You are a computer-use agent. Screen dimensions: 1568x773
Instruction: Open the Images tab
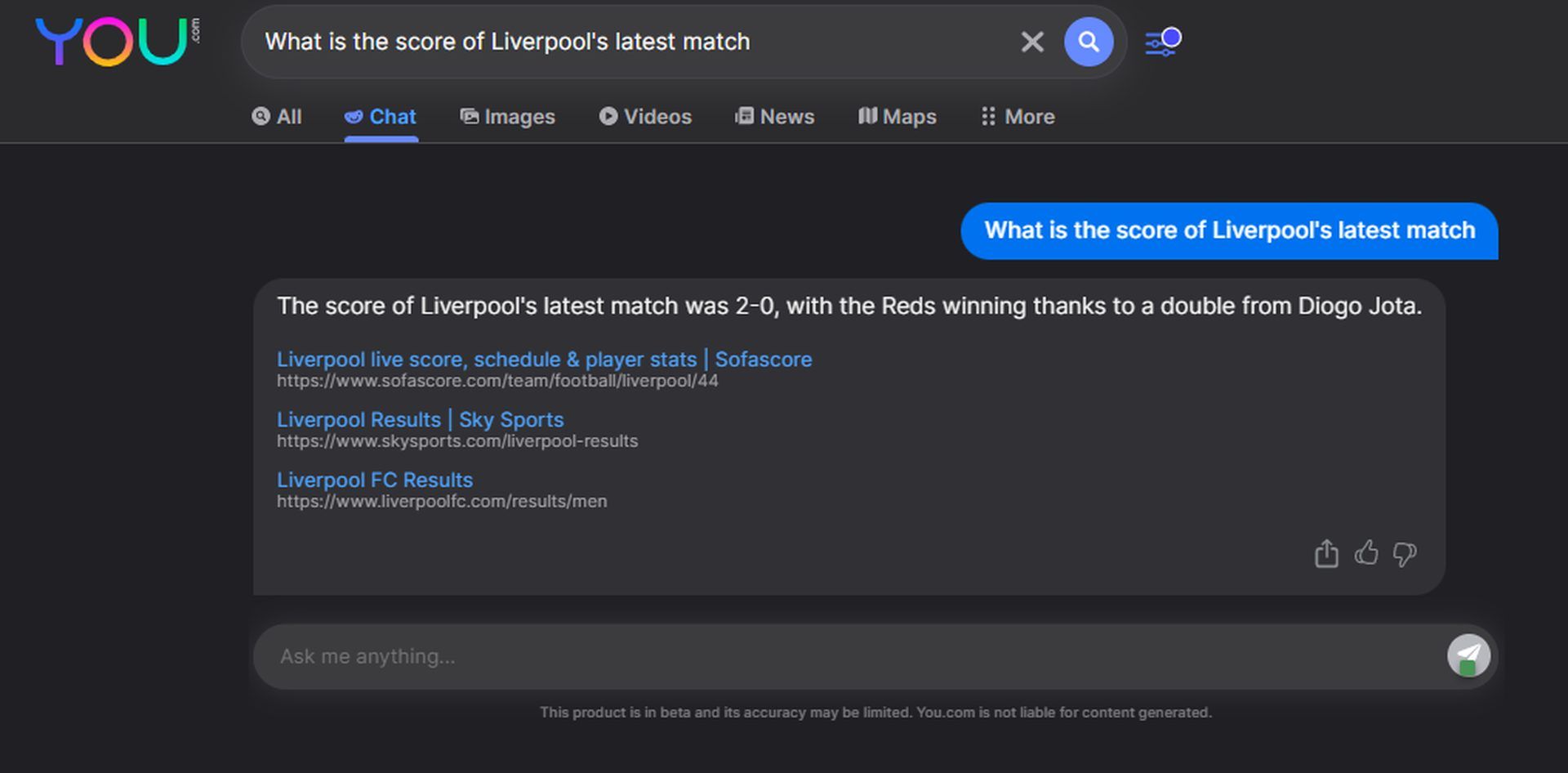click(507, 117)
